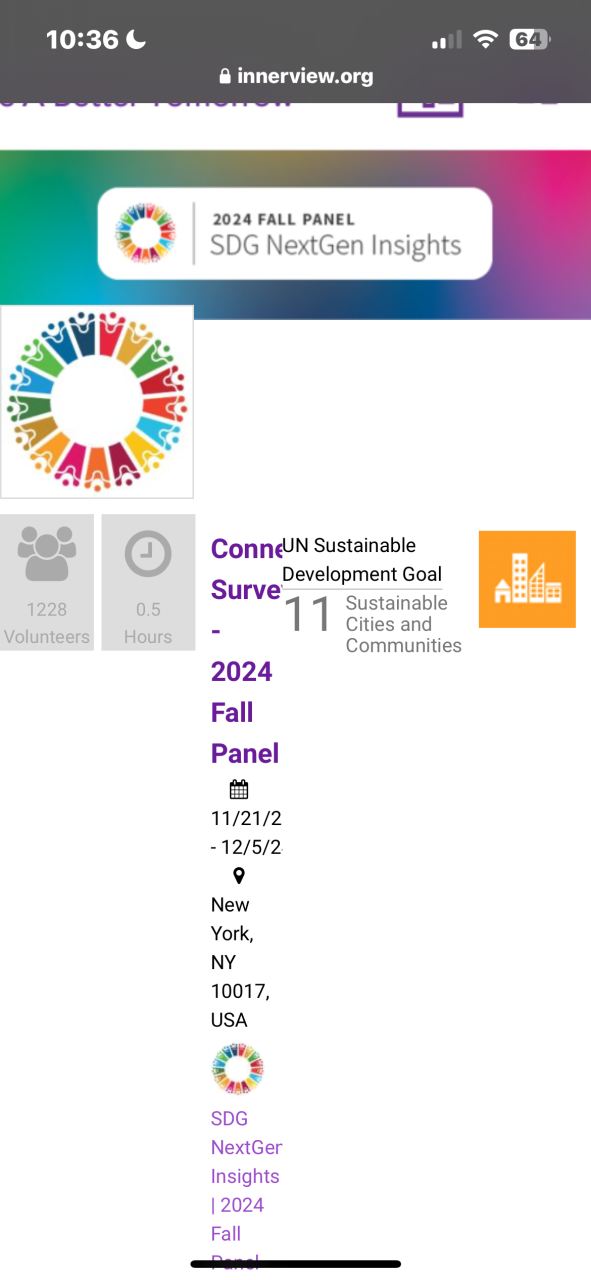Tap the Wi-Fi status icon

(x=486, y=40)
